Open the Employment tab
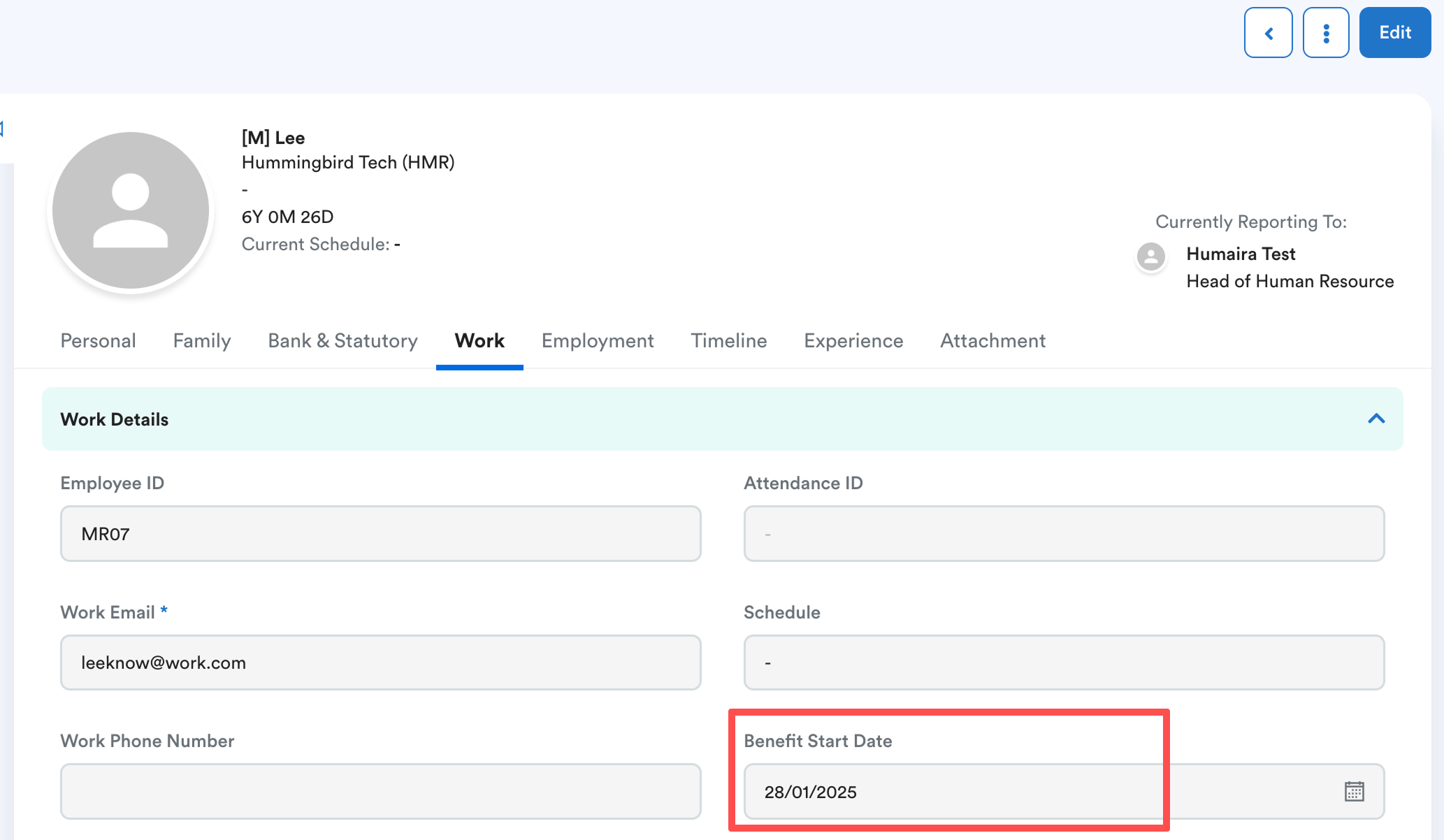 (598, 340)
